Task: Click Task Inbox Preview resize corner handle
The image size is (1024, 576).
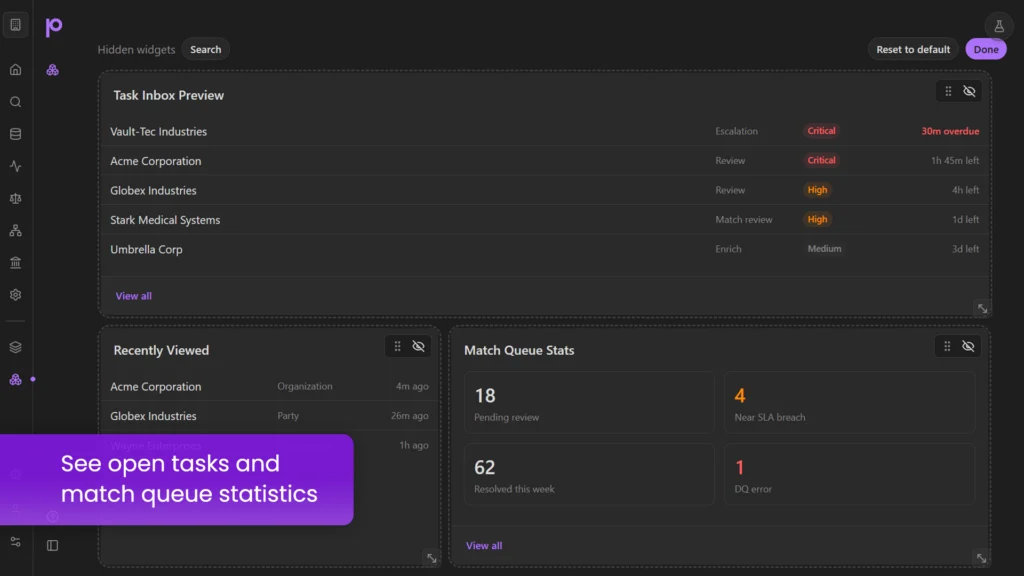Action: [982, 308]
